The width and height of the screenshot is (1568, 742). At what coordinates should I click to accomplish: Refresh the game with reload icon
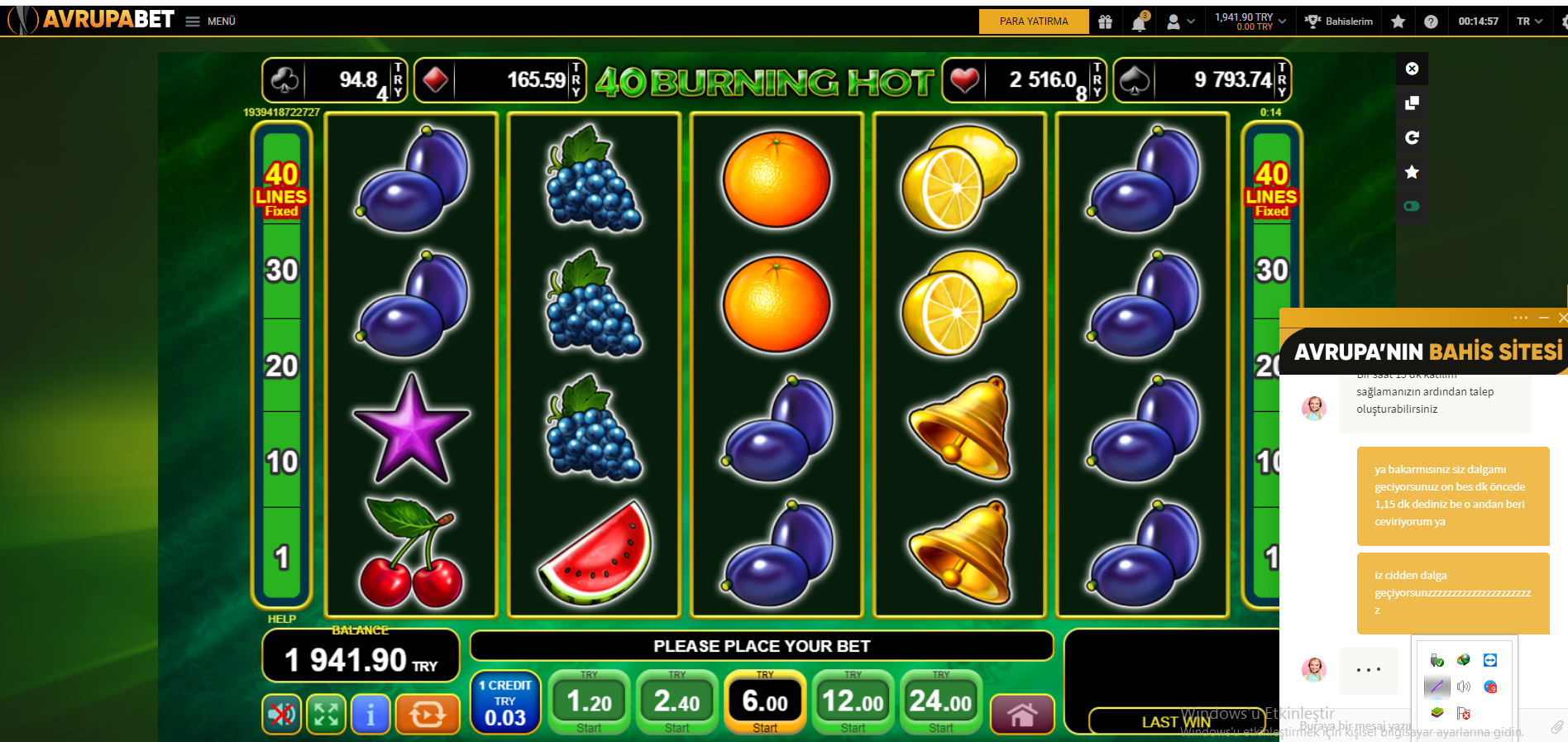click(x=1412, y=137)
